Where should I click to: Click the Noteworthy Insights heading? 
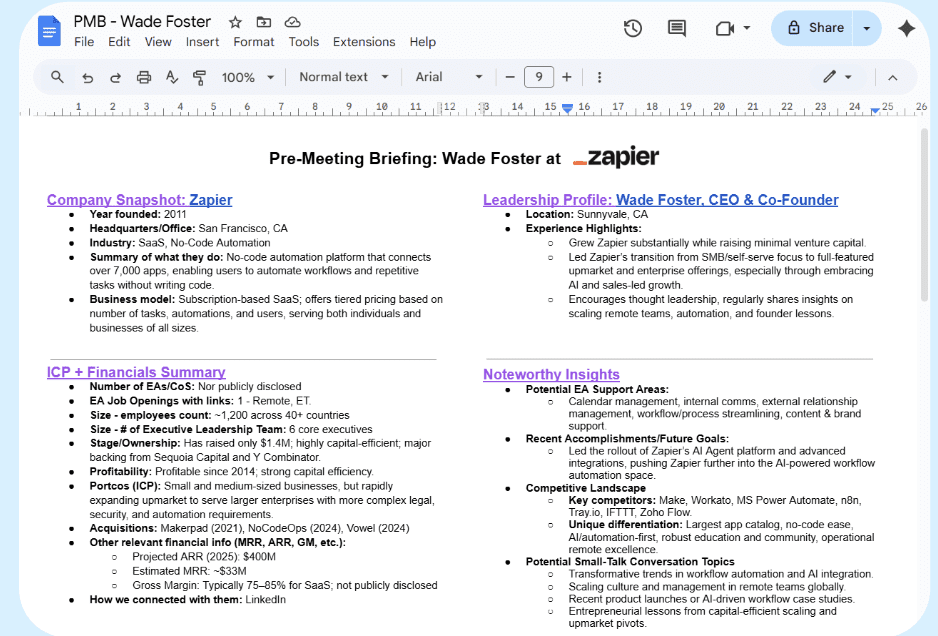click(x=551, y=375)
